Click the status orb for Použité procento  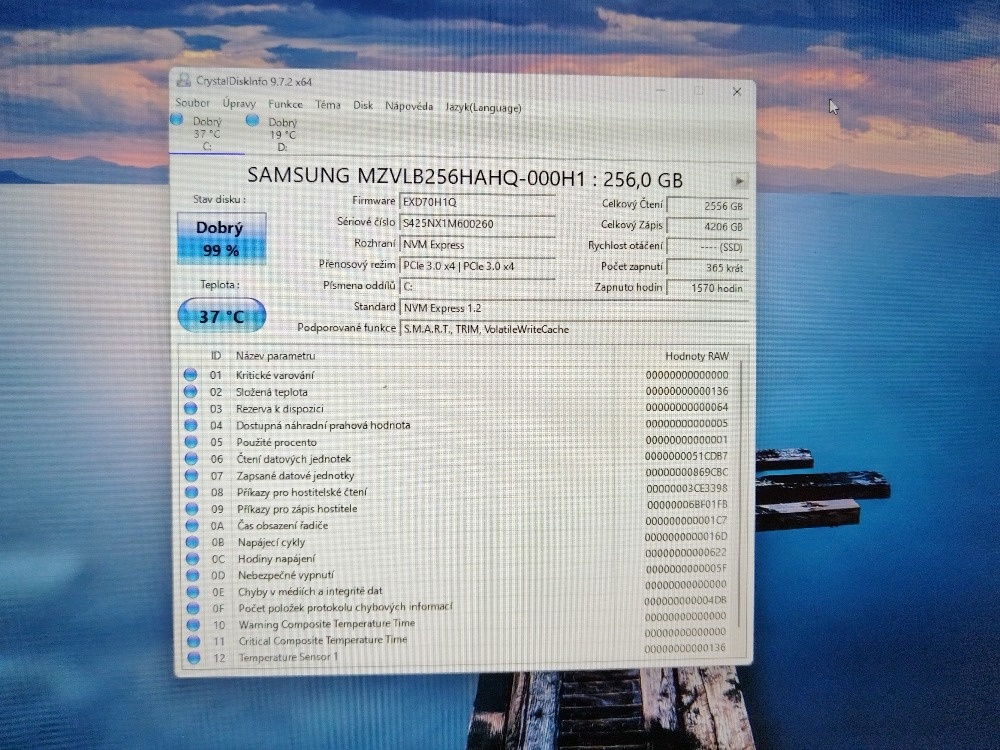(x=190, y=442)
